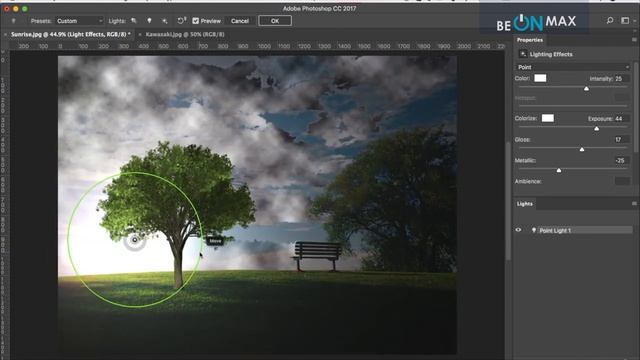Click the light center handle on canvas
This screenshot has width=640, height=360.
[x=134, y=240]
